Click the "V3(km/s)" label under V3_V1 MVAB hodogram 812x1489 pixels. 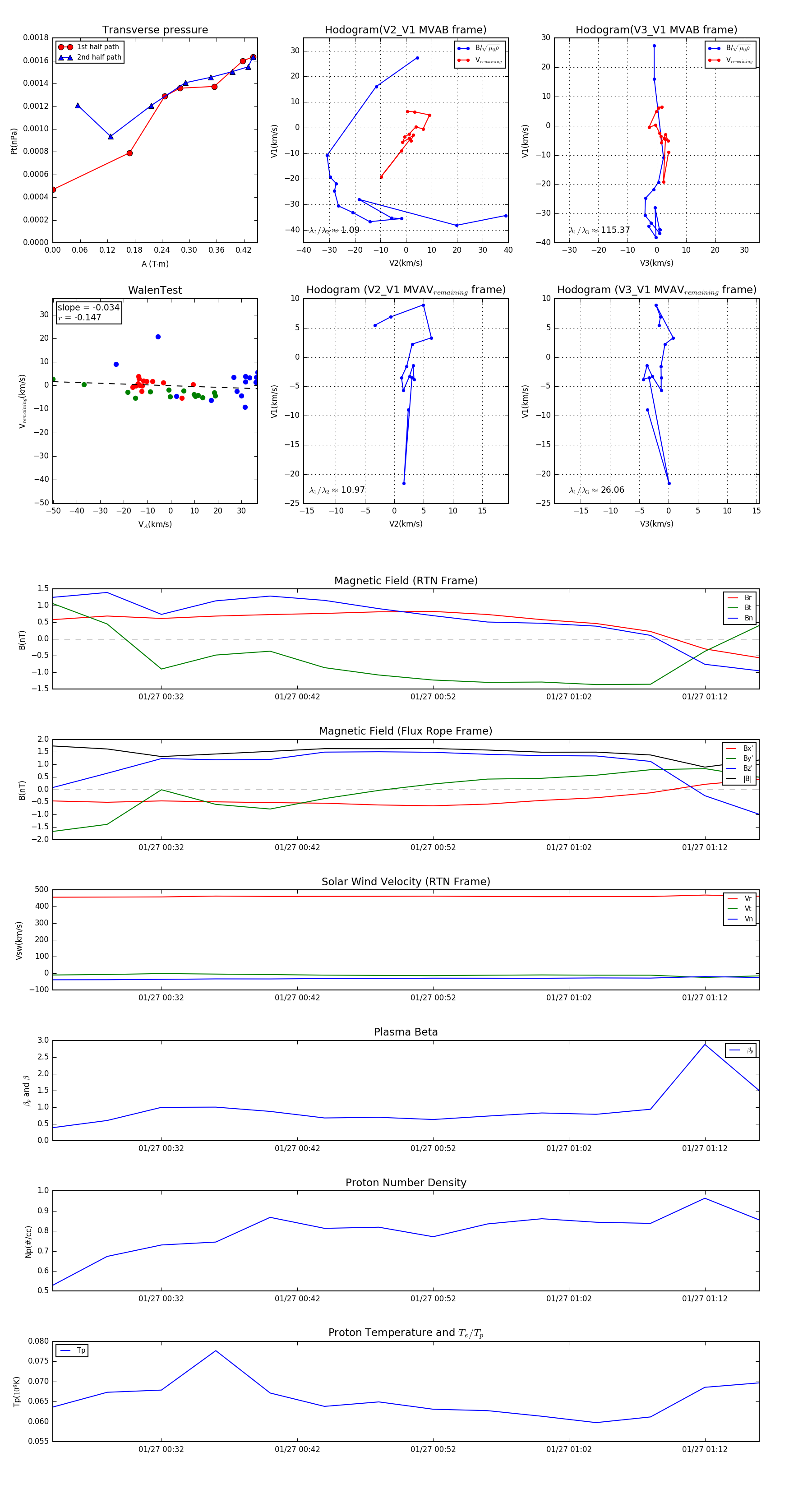click(x=656, y=263)
